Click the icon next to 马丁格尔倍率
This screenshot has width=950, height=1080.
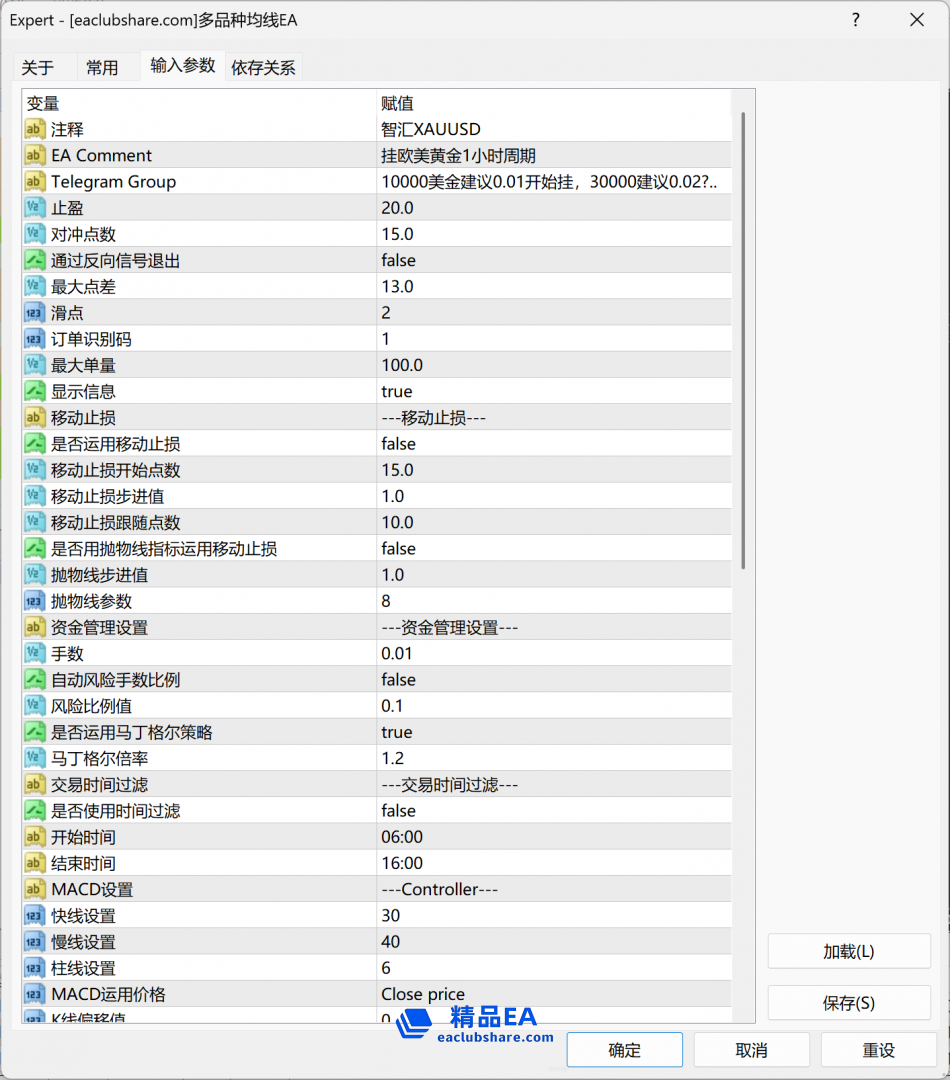[x=35, y=758]
